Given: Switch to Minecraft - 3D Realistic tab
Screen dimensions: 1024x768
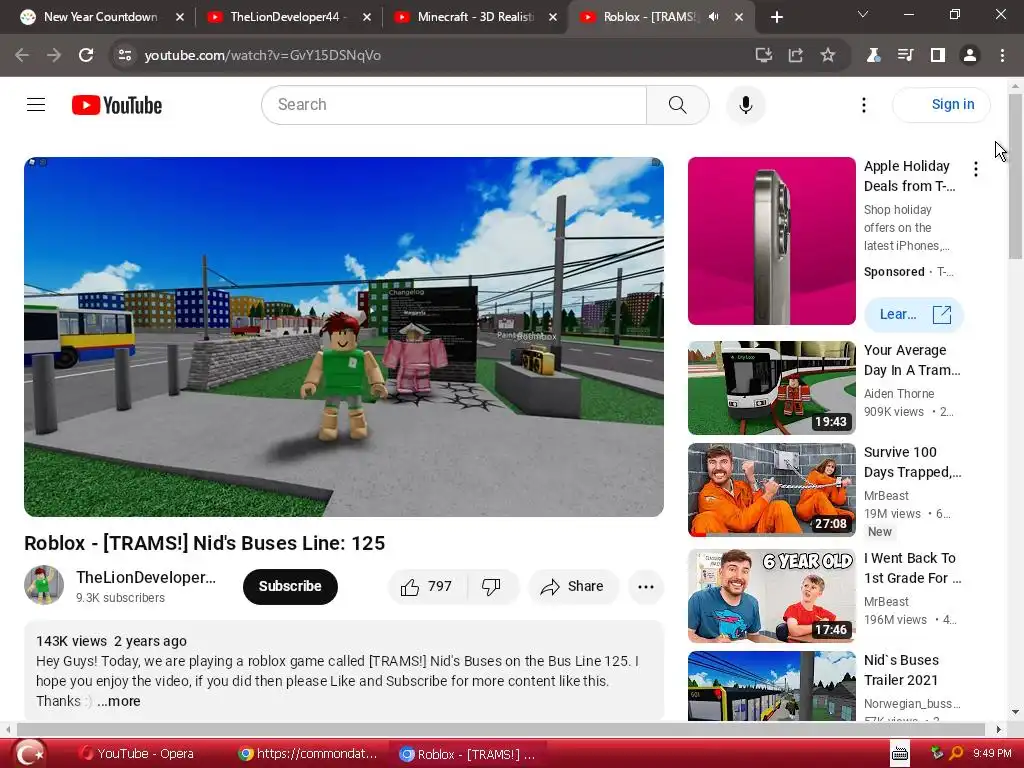Looking at the screenshot, I should 475,17.
